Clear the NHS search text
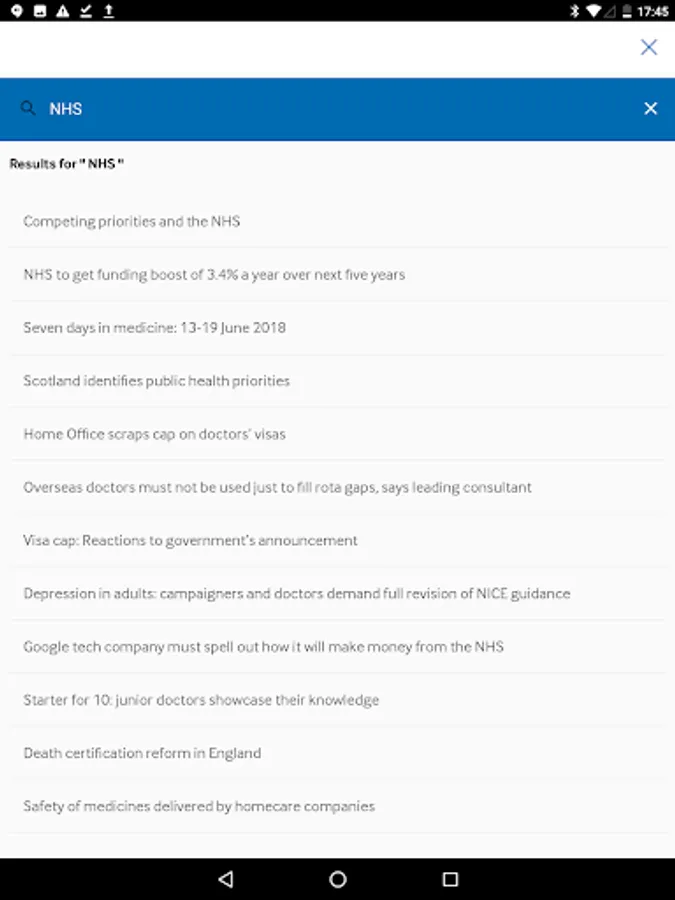Screen dimensions: 675x900 coord(650,108)
